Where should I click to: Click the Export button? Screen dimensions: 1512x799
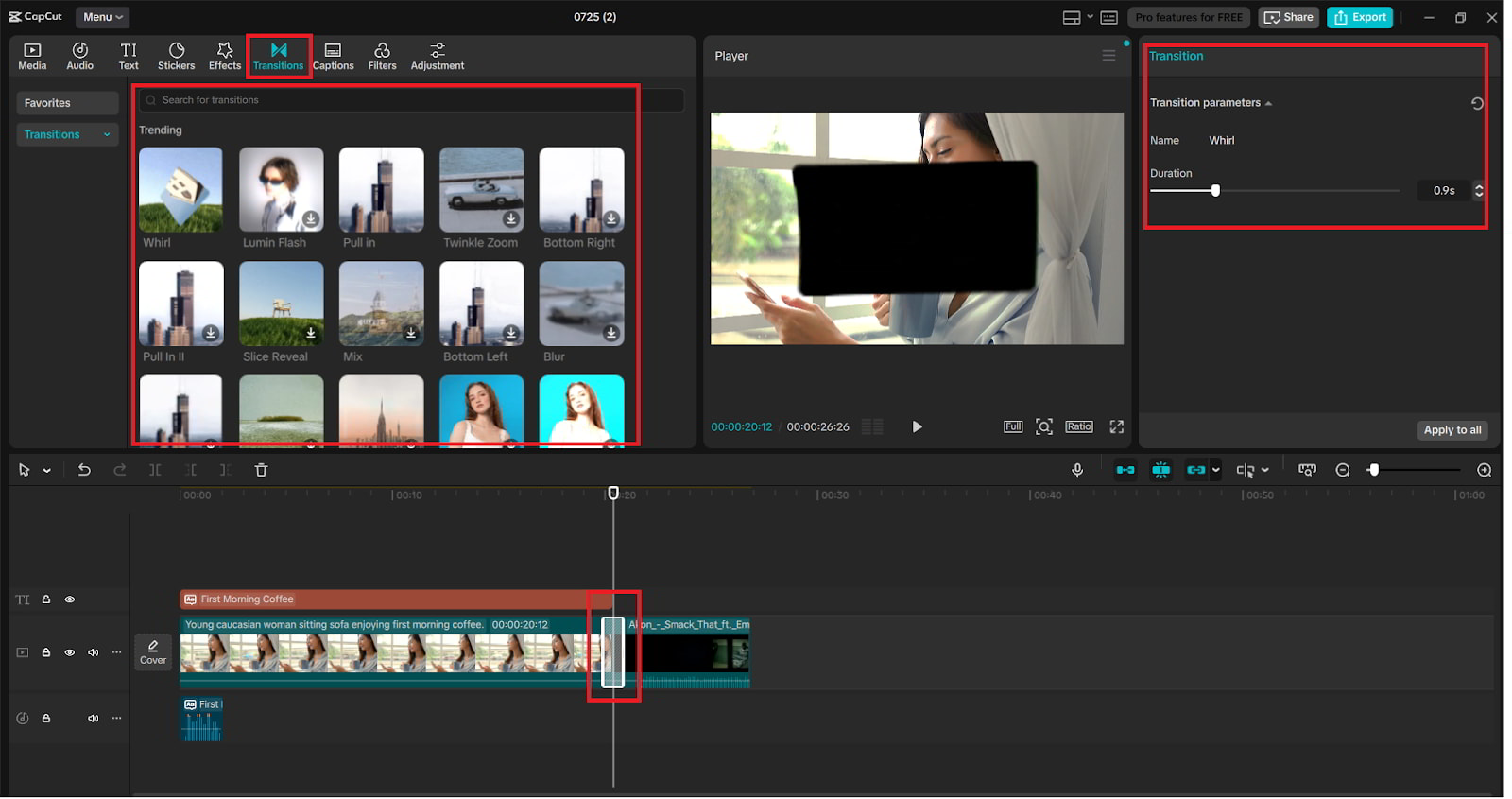point(1360,17)
